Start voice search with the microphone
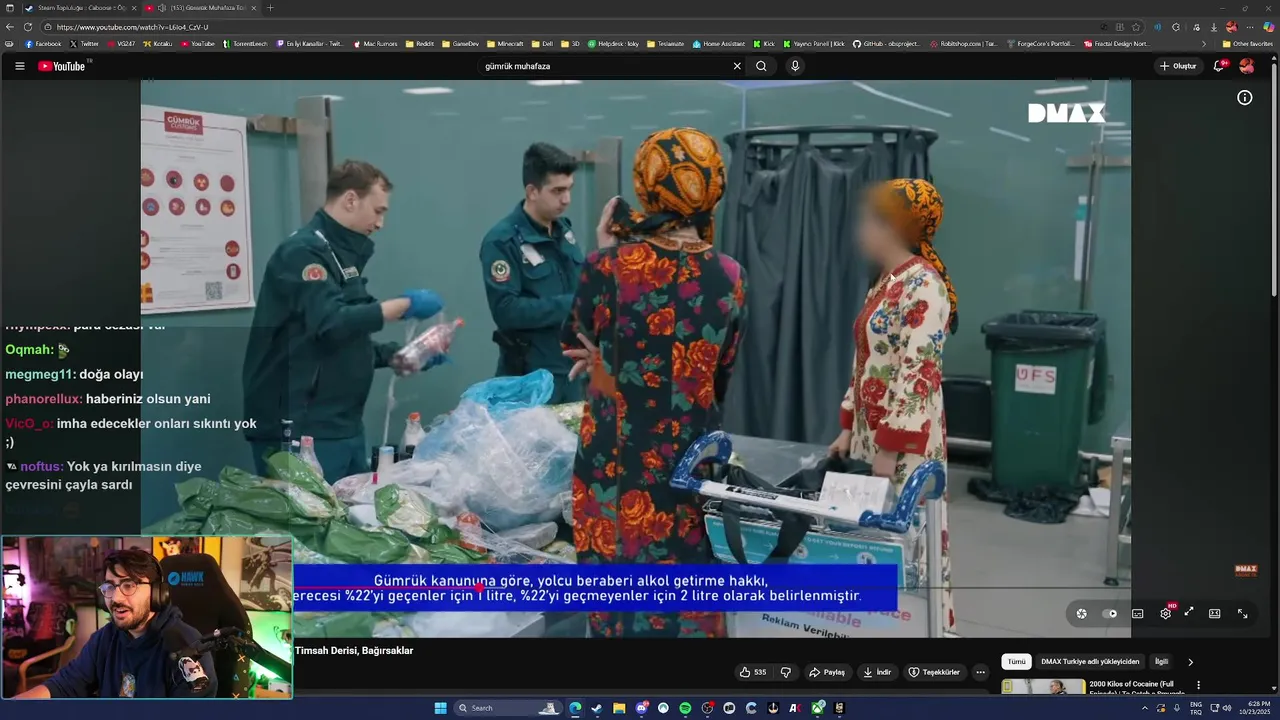Viewport: 1280px width, 720px height. coord(795,66)
